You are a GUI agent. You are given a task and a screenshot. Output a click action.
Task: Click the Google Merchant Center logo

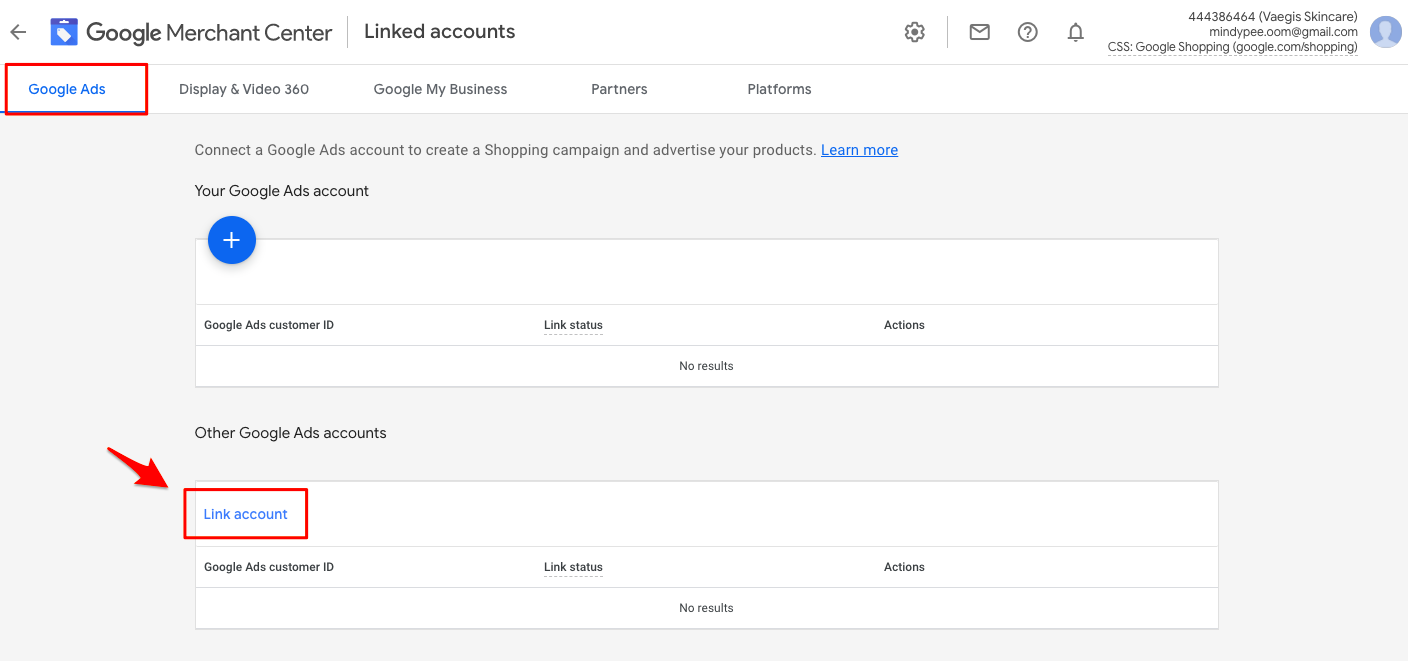coord(191,32)
